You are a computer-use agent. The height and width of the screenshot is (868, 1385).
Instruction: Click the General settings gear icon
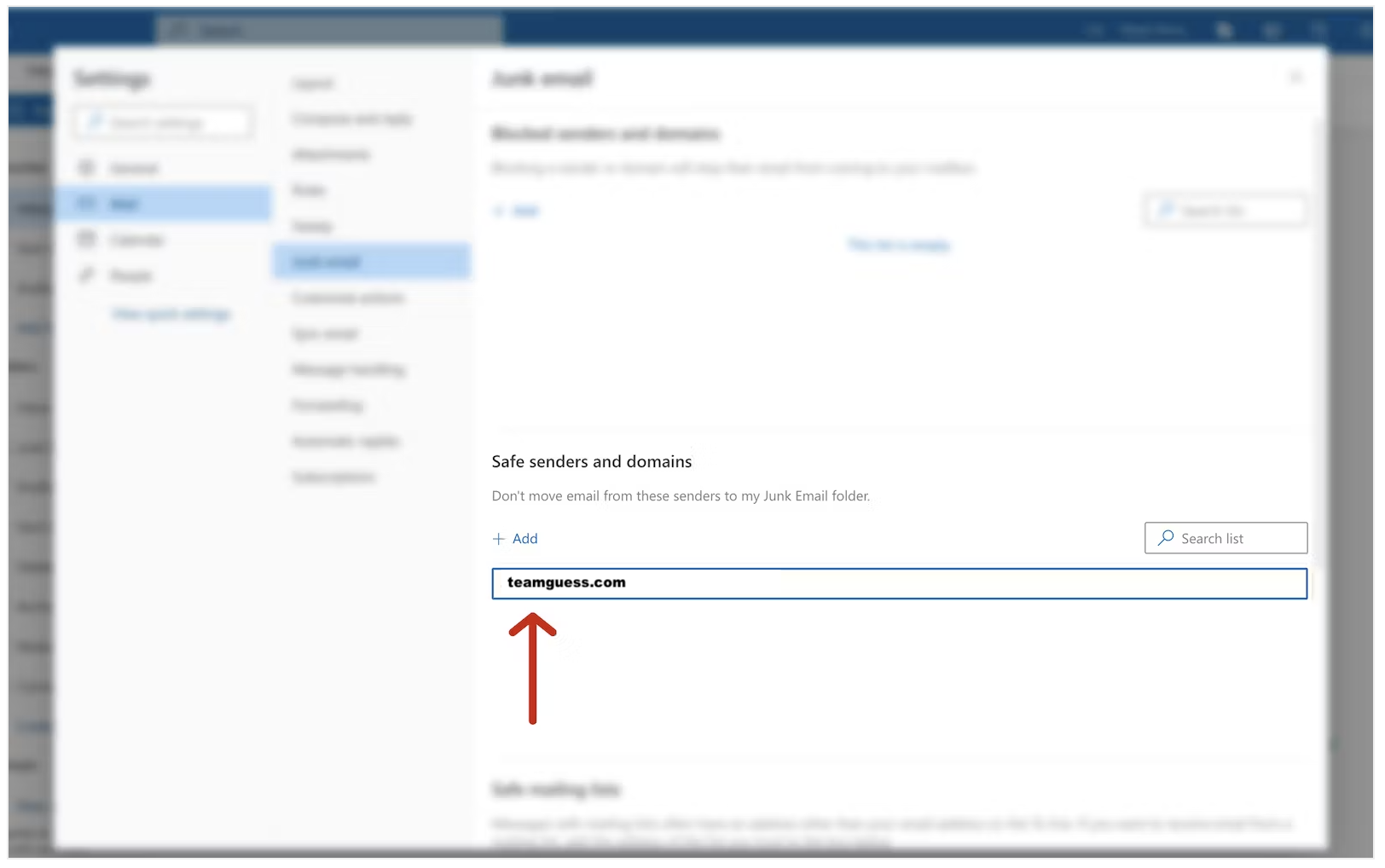86,168
